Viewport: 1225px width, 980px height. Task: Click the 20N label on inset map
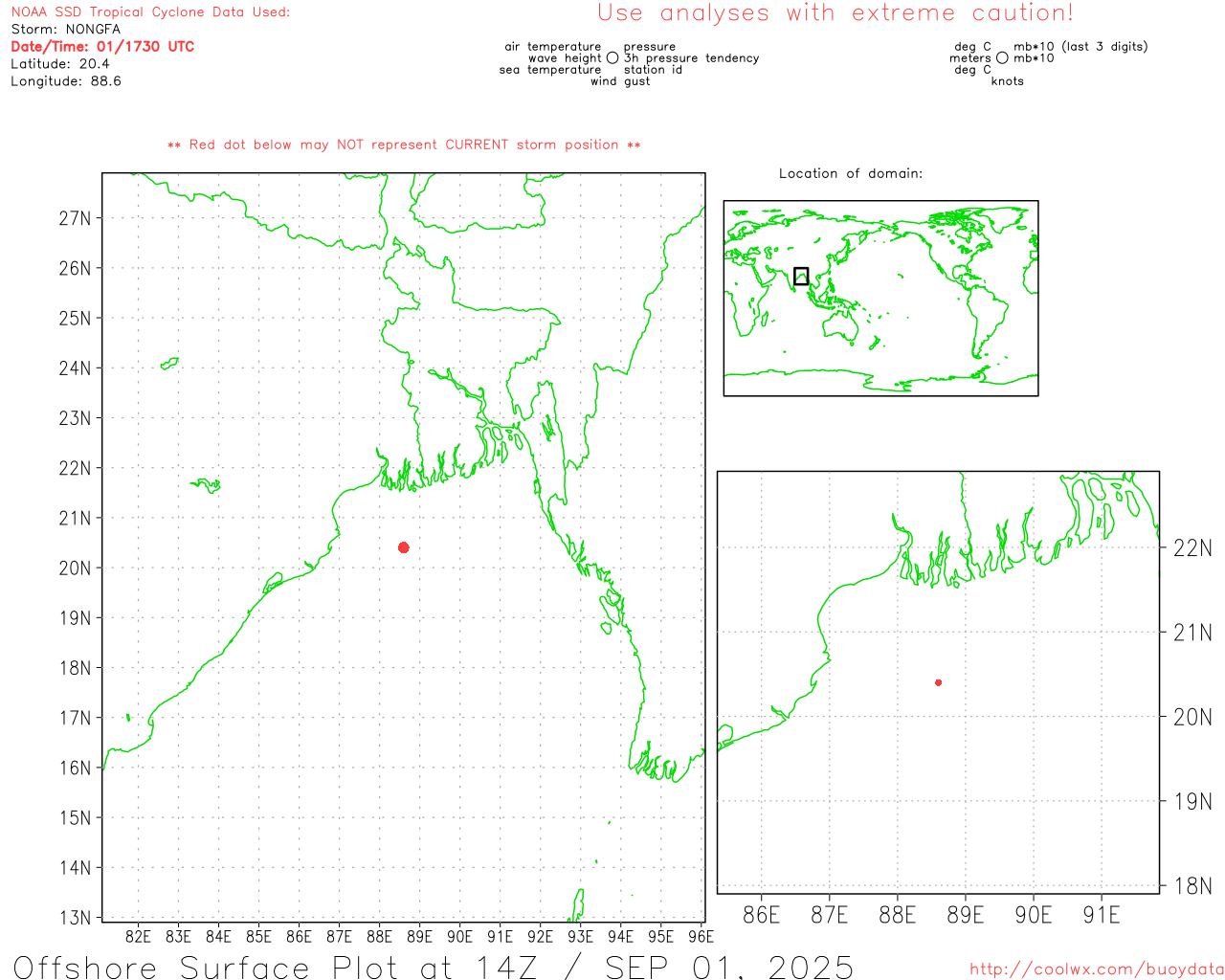click(x=1192, y=717)
